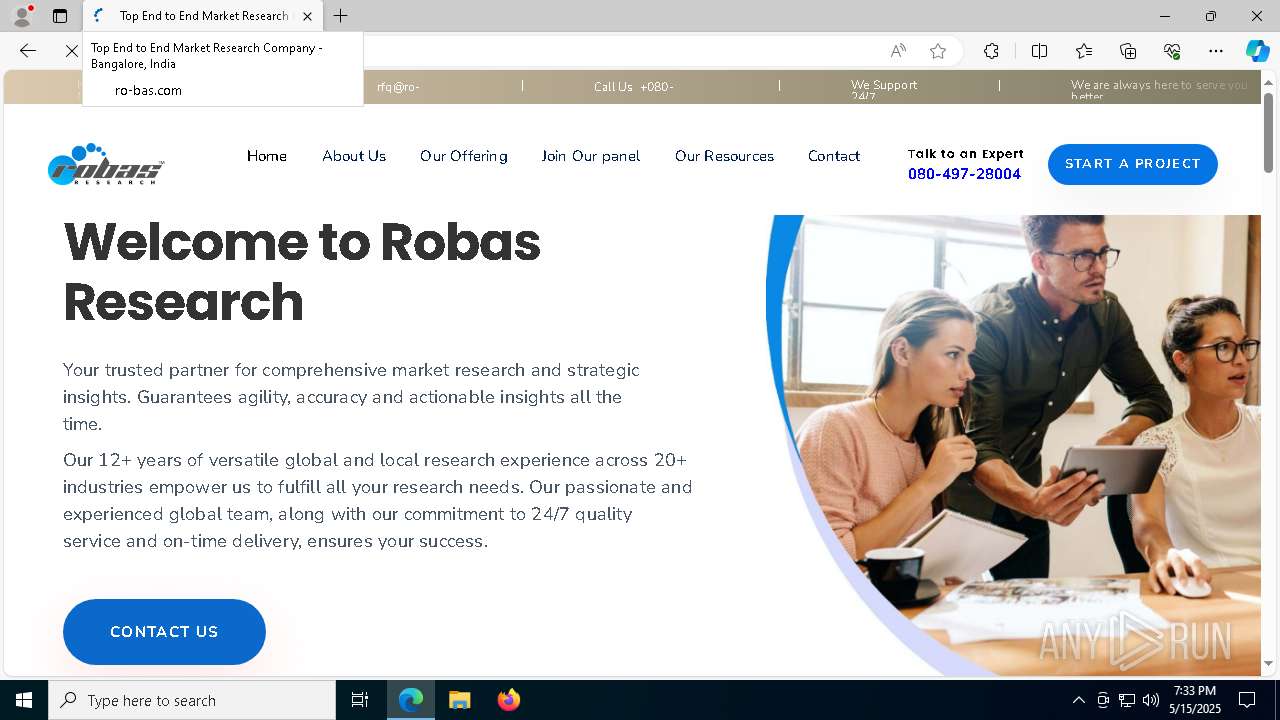Click the scrollbar down arrow
Screen dimensions: 1280x720
pyautogui.click(x=1268, y=663)
